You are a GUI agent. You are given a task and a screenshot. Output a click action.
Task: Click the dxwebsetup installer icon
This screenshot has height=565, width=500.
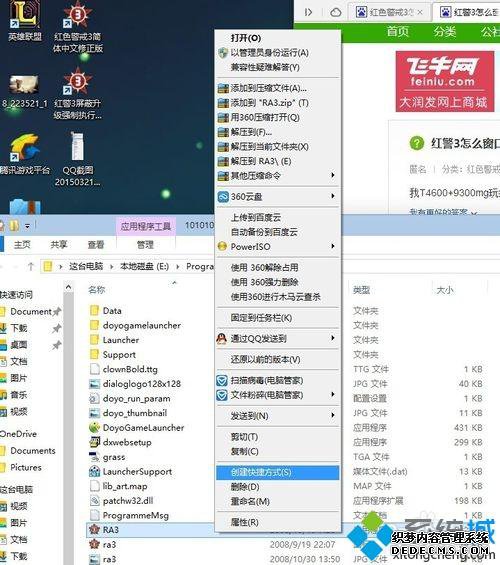[x=94, y=442]
